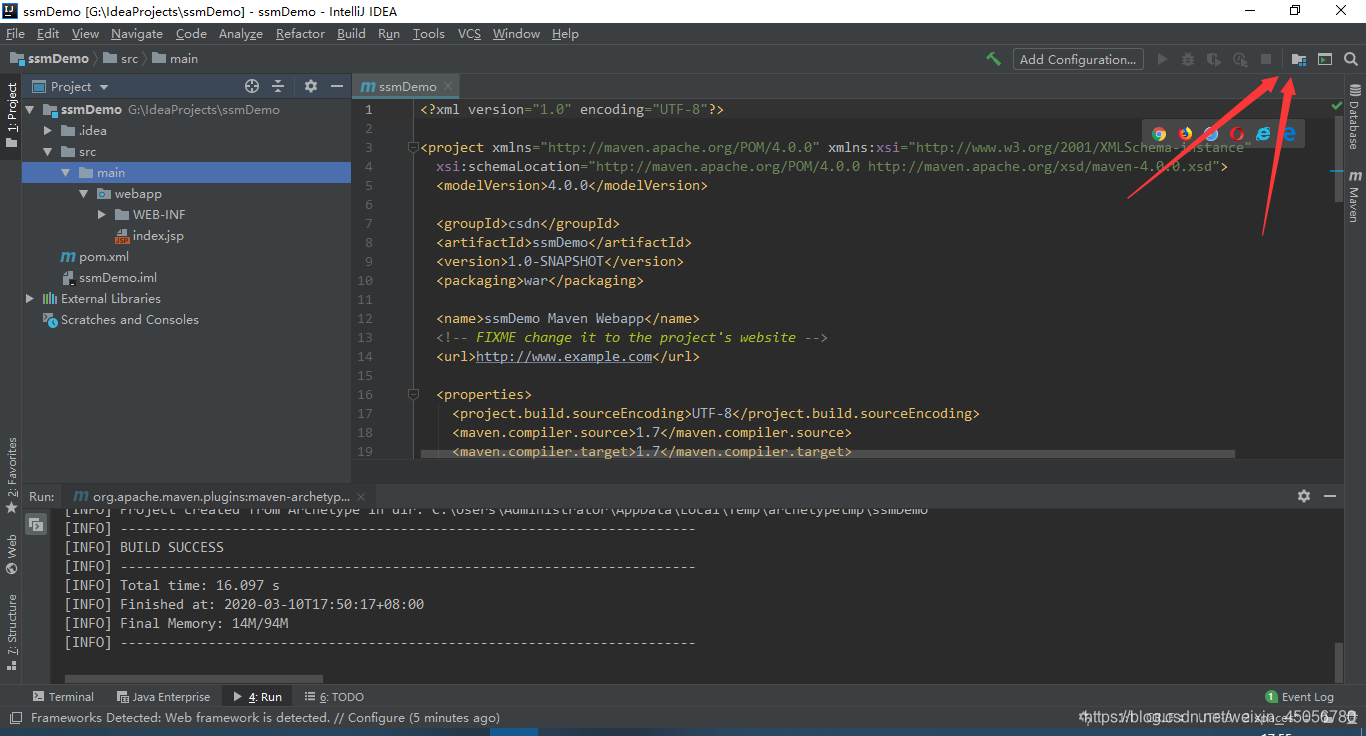Close the maven-archetype run tab

point(361,496)
